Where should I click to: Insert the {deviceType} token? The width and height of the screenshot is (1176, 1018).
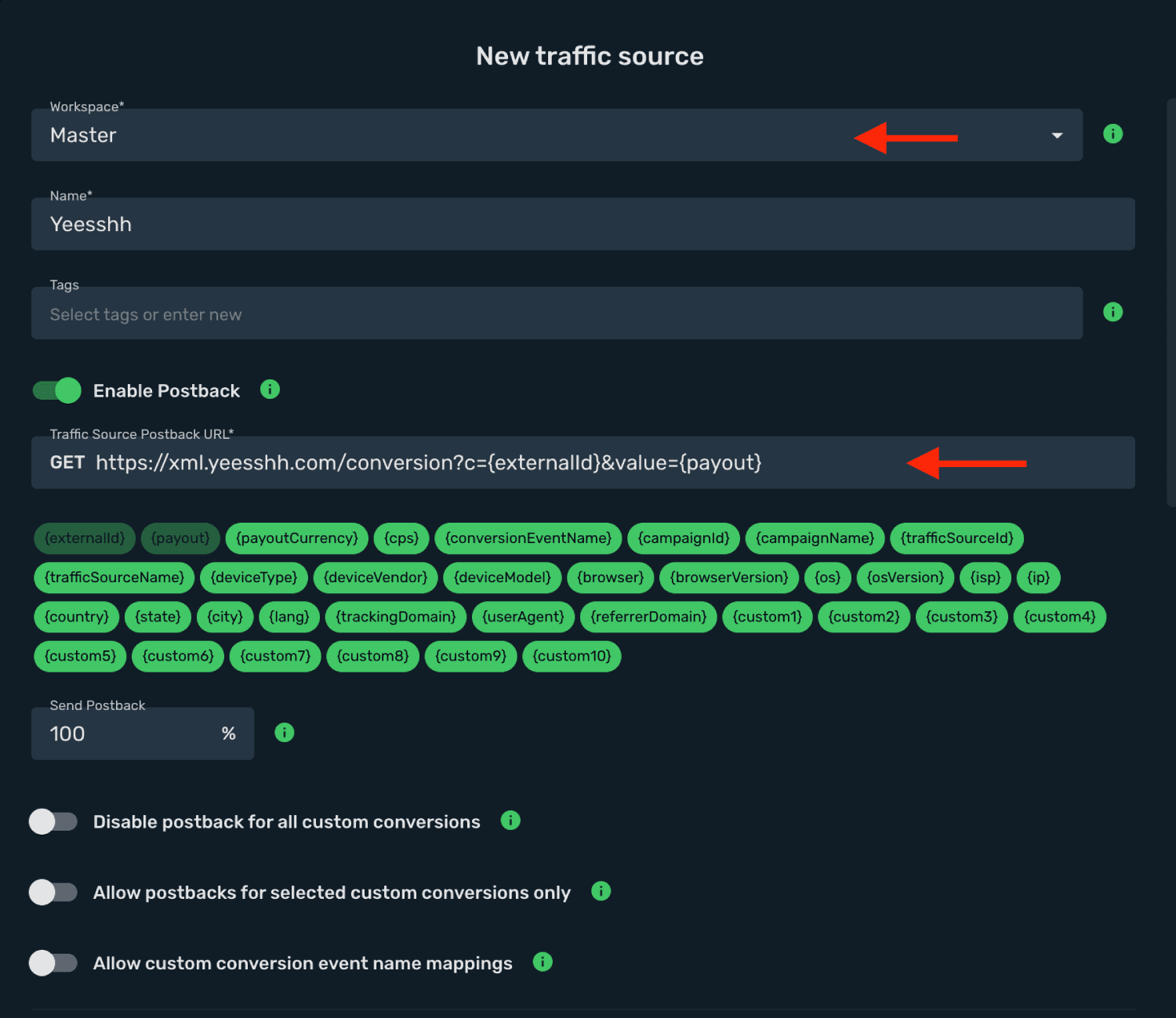point(254,578)
